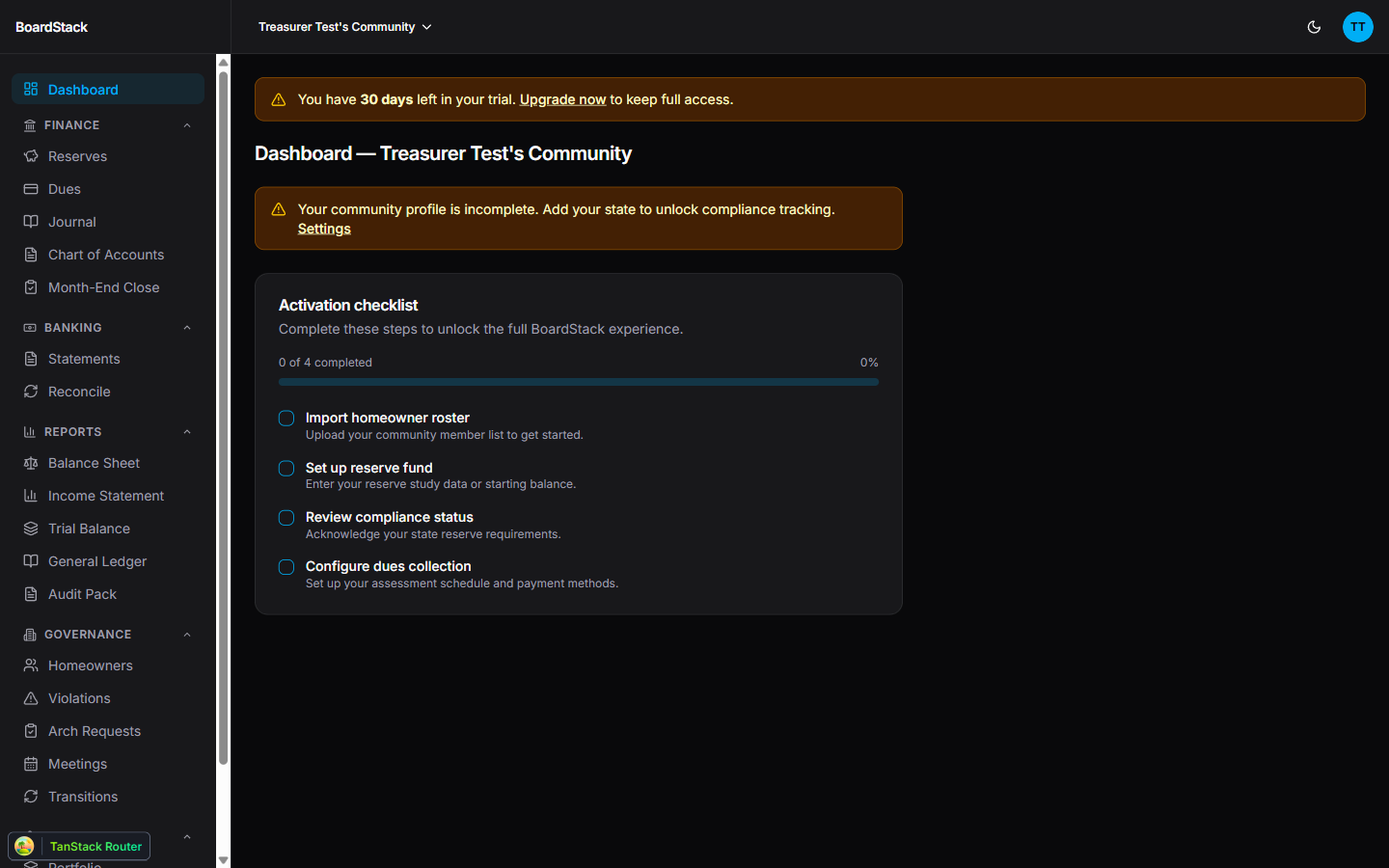The width and height of the screenshot is (1389, 868).
Task: Collapse the Banking section chevron
Action: pos(187,328)
